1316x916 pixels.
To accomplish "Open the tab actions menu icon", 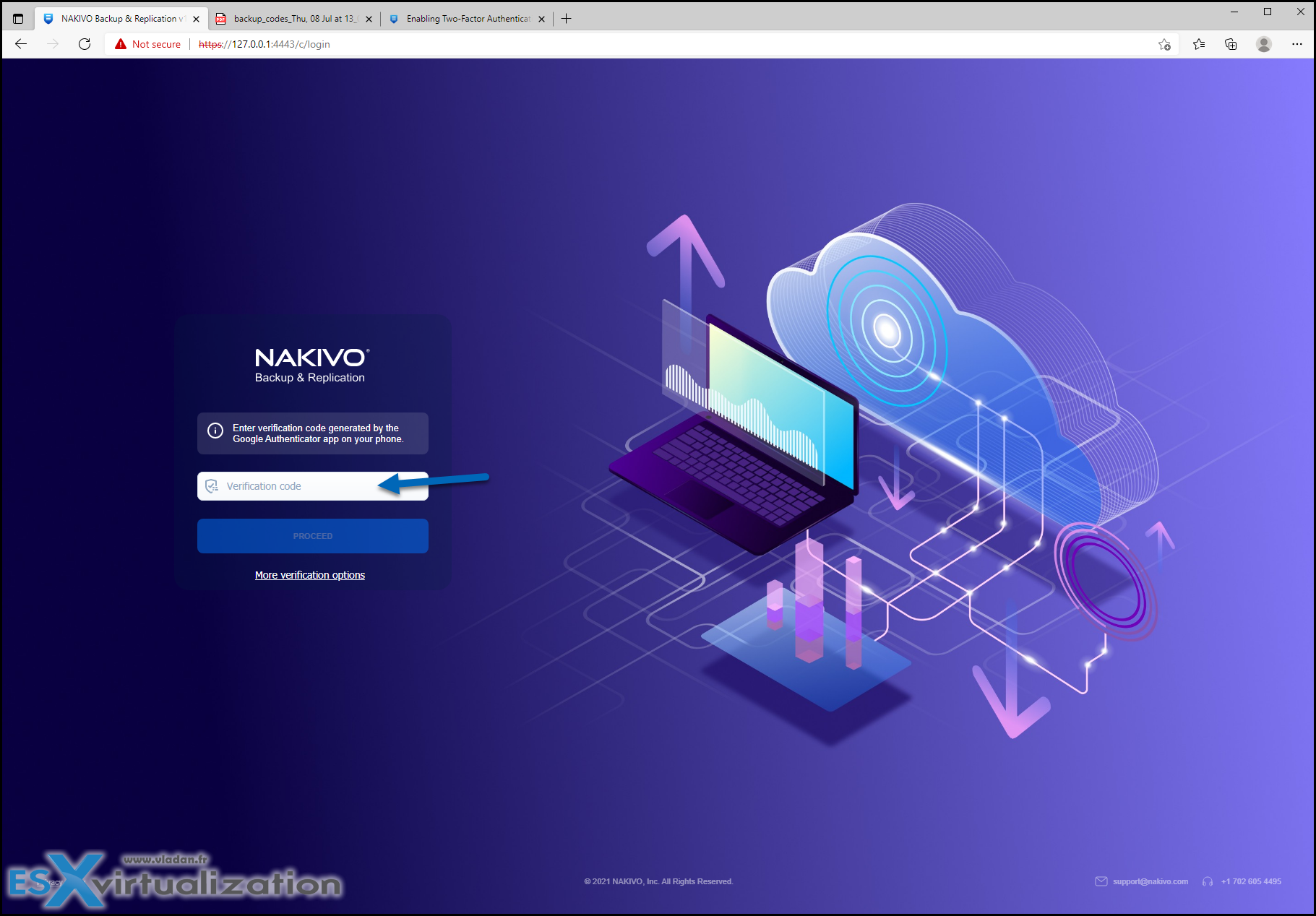I will (18, 19).
